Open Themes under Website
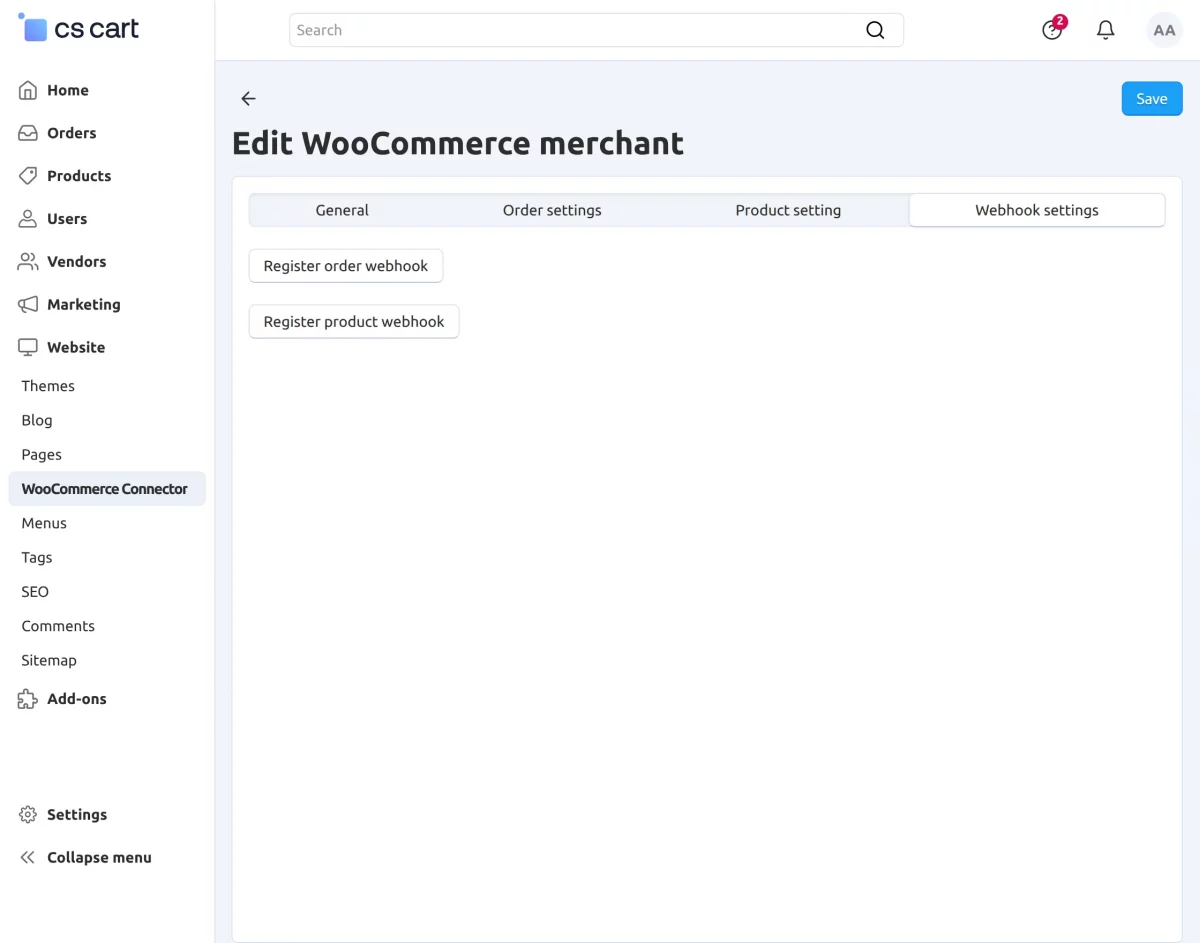This screenshot has width=1200, height=943. click(48, 386)
